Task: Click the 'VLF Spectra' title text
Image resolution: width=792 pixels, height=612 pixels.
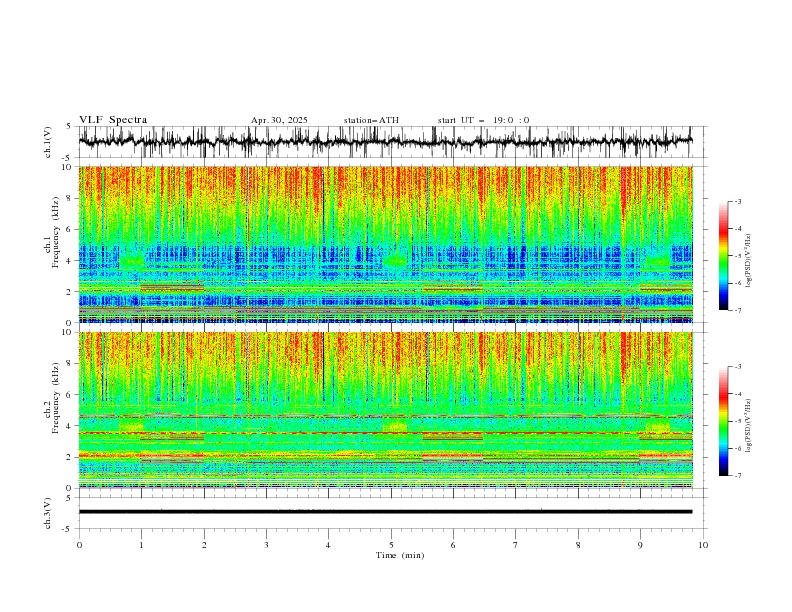Action: [113, 120]
